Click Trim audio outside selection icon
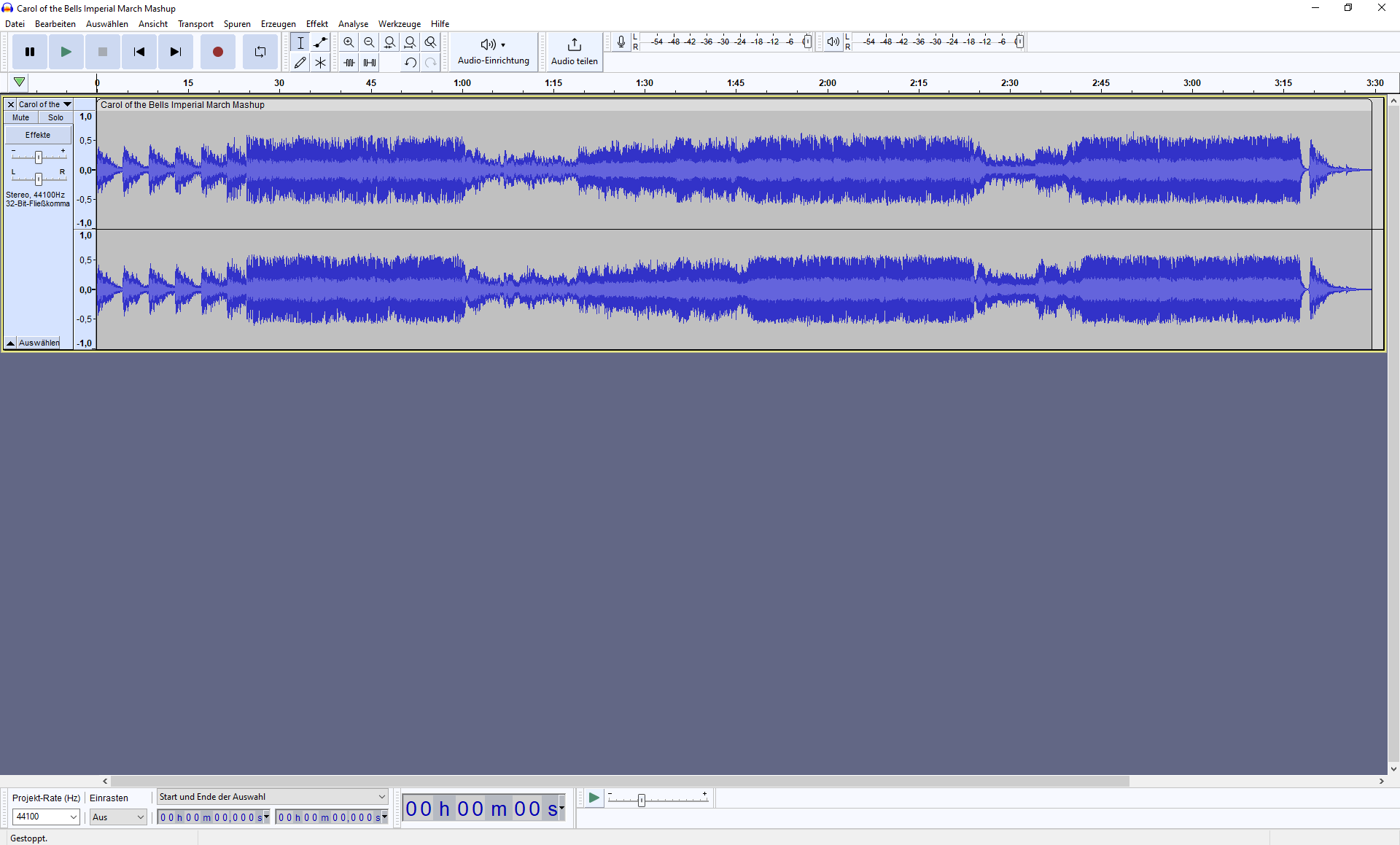Screen dimensions: 1400x845 349,63
